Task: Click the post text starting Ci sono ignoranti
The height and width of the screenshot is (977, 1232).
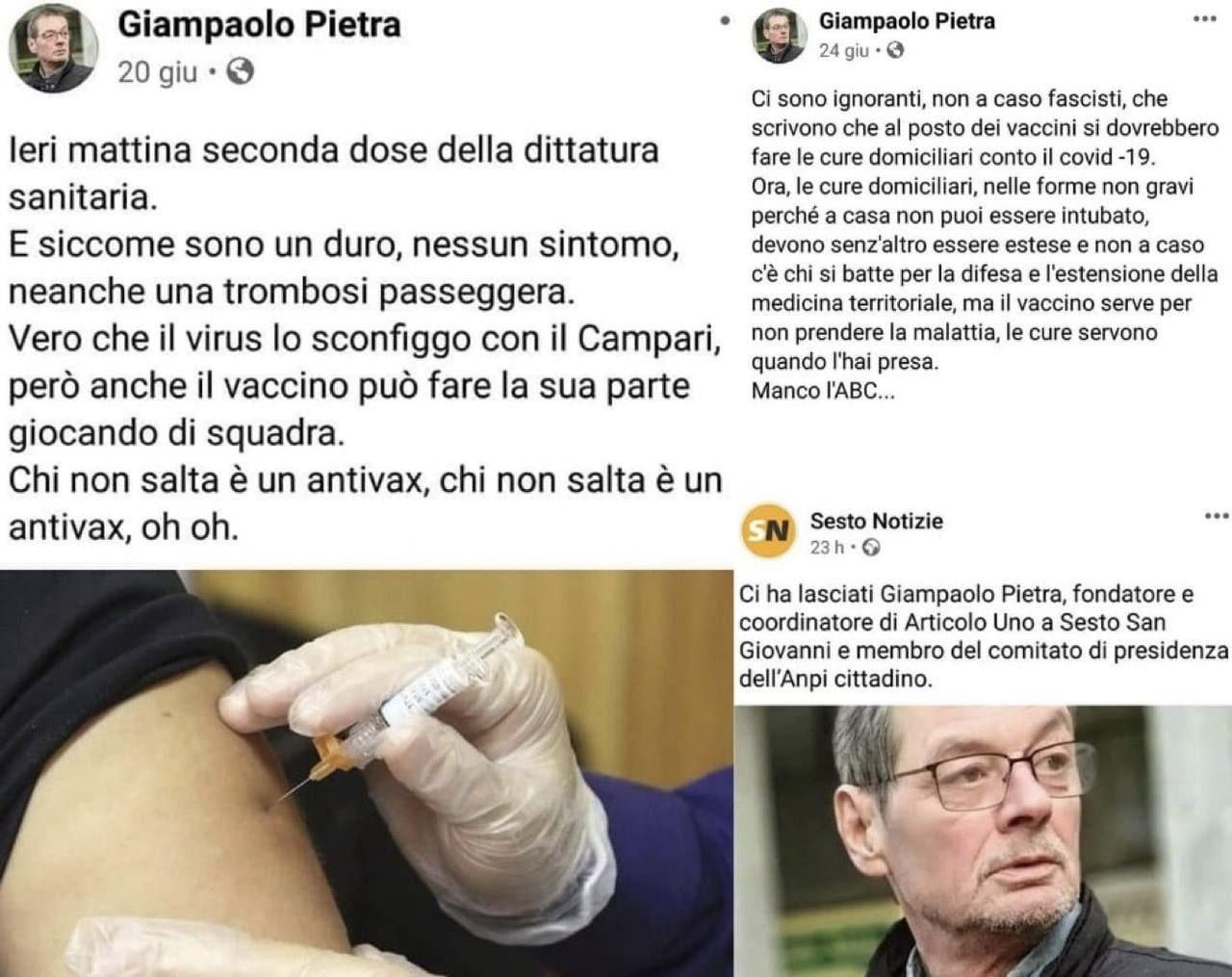Action: click(985, 245)
